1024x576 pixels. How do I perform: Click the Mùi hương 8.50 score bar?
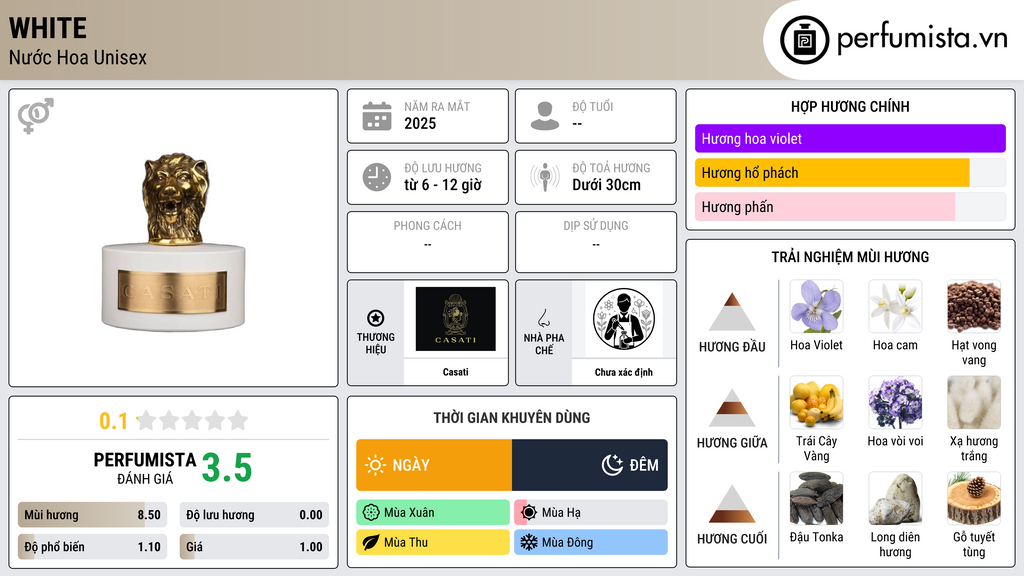pos(93,515)
